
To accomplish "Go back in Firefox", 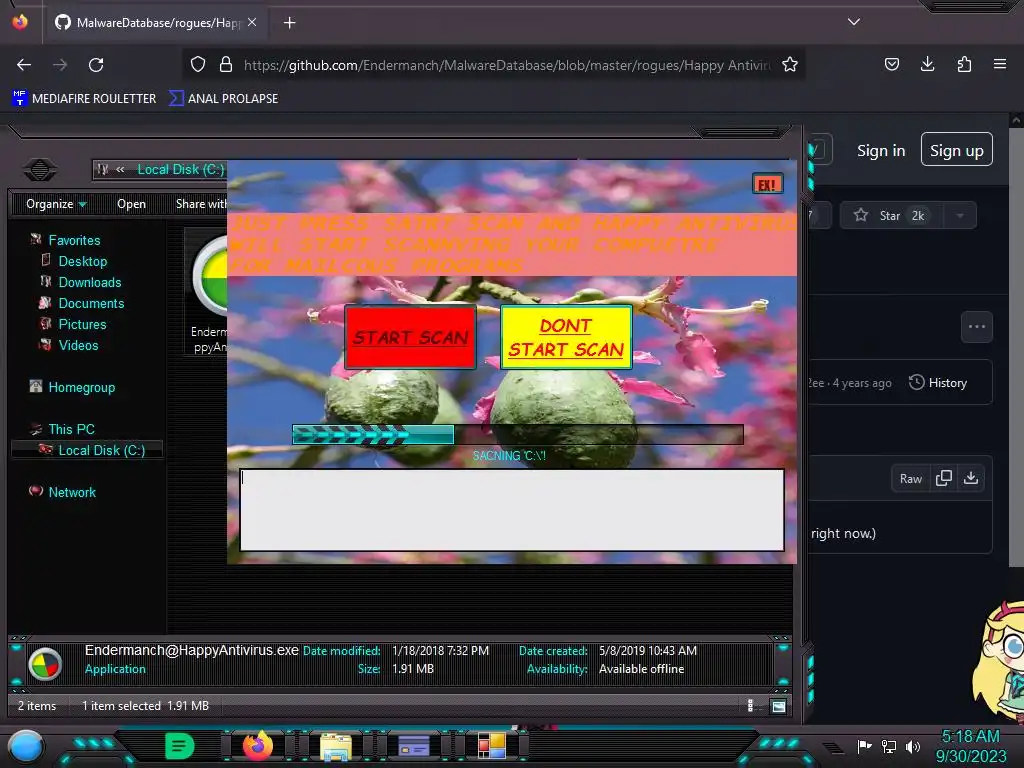I will coord(24,65).
